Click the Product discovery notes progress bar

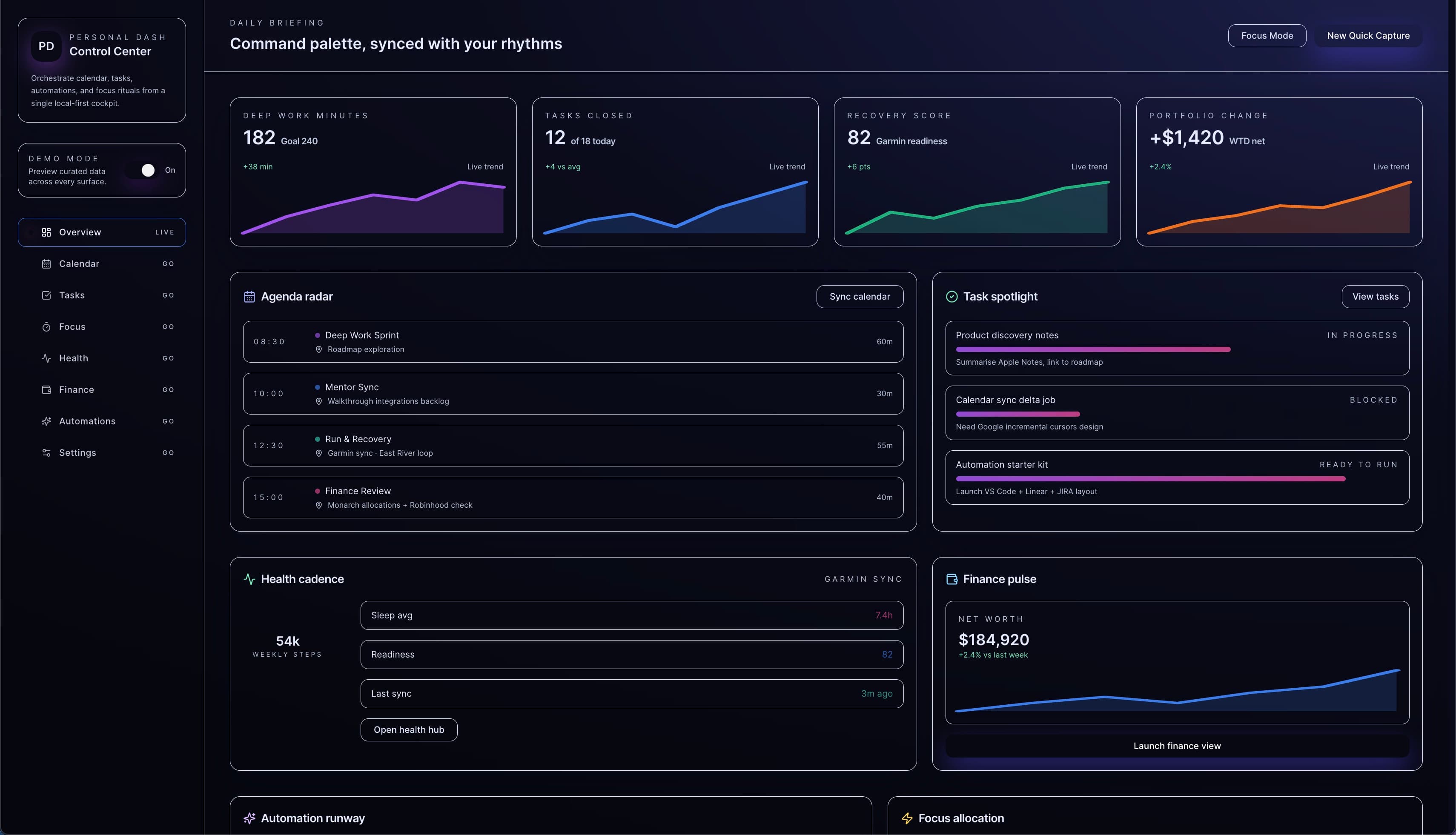pos(1092,349)
